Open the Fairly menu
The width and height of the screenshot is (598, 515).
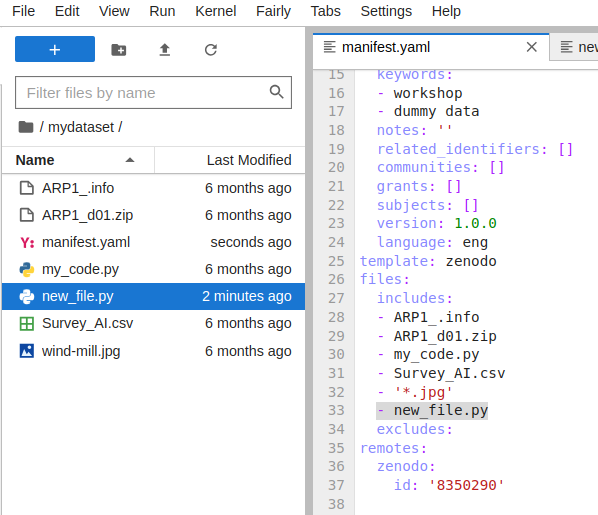tap(273, 11)
